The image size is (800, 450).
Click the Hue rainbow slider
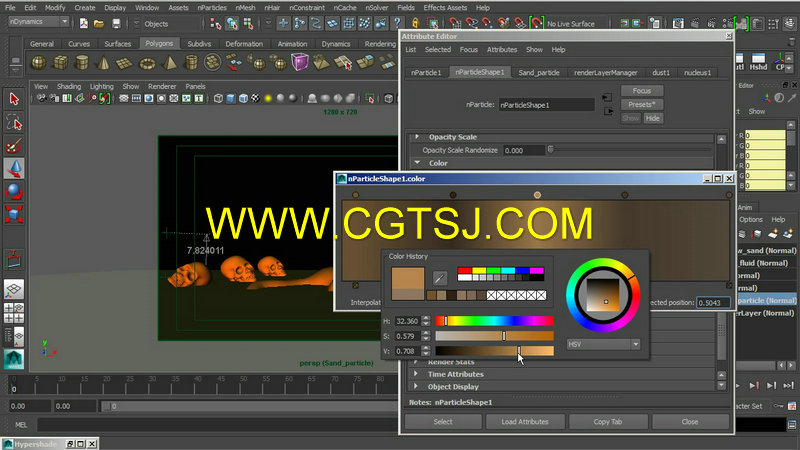(494, 320)
